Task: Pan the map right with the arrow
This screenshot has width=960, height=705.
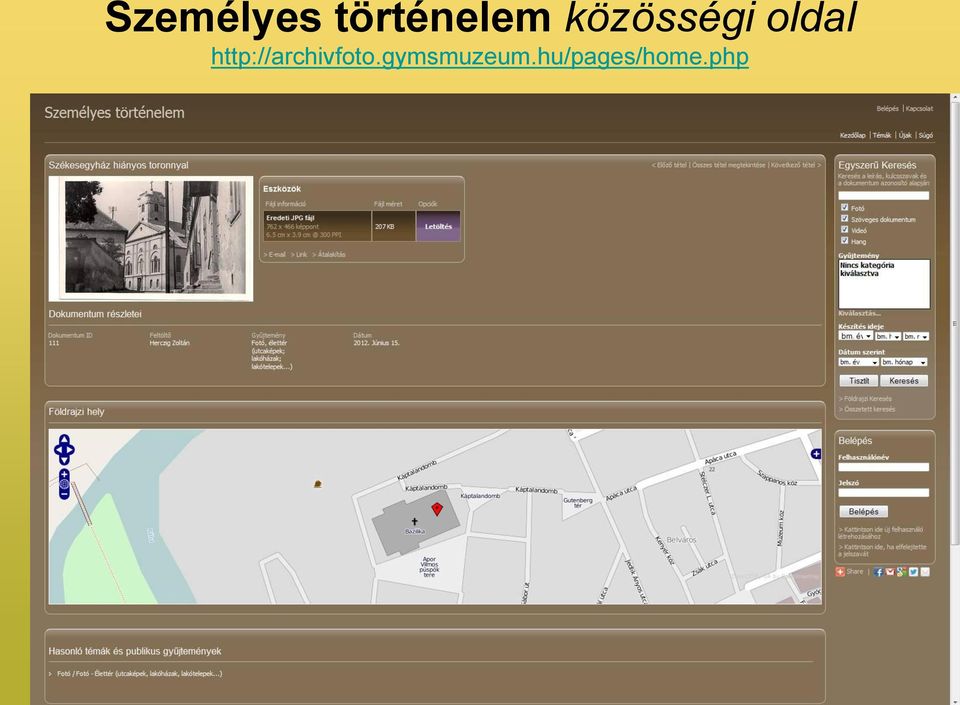Action: coord(71,450)
